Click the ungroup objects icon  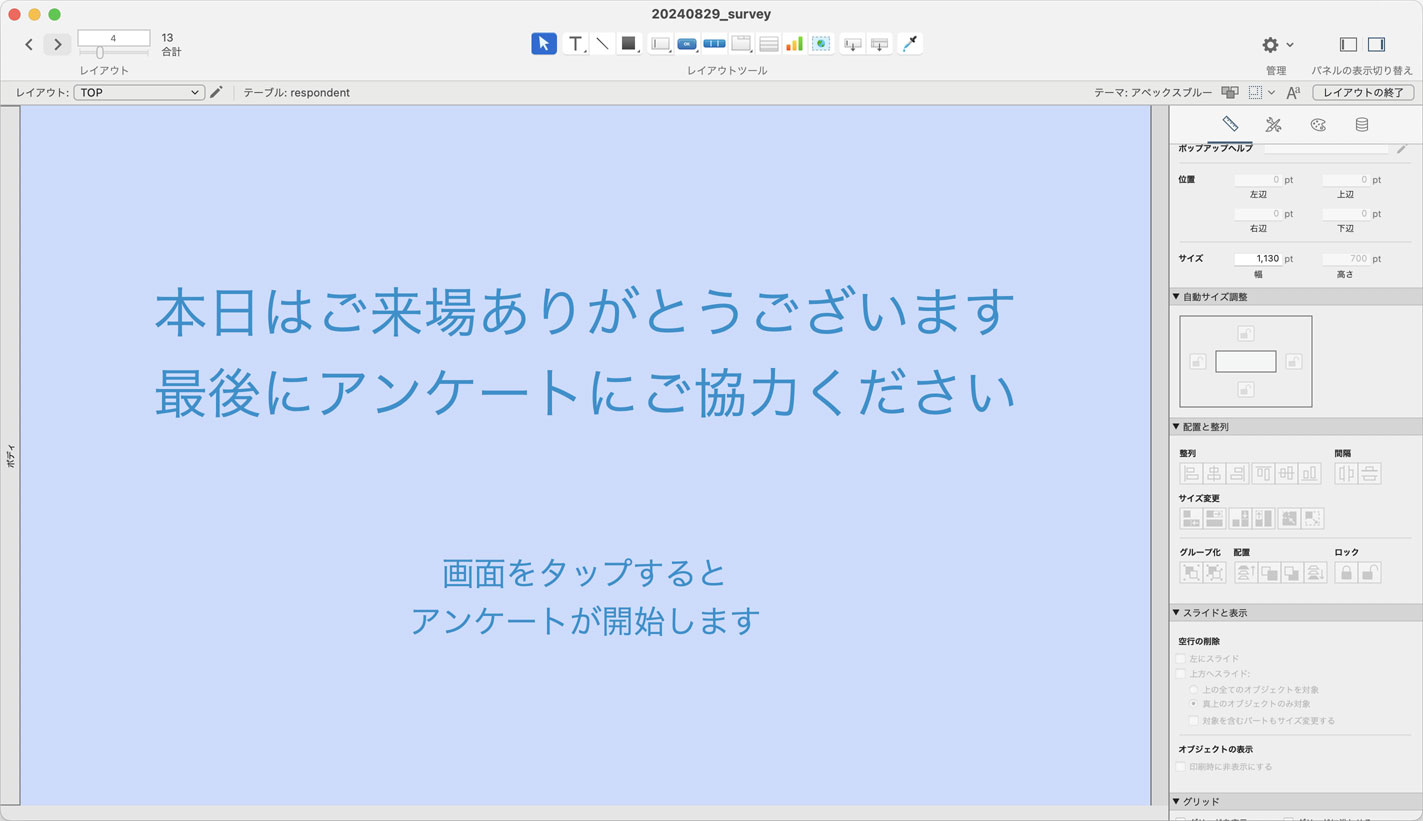(x=1215, y=573)
